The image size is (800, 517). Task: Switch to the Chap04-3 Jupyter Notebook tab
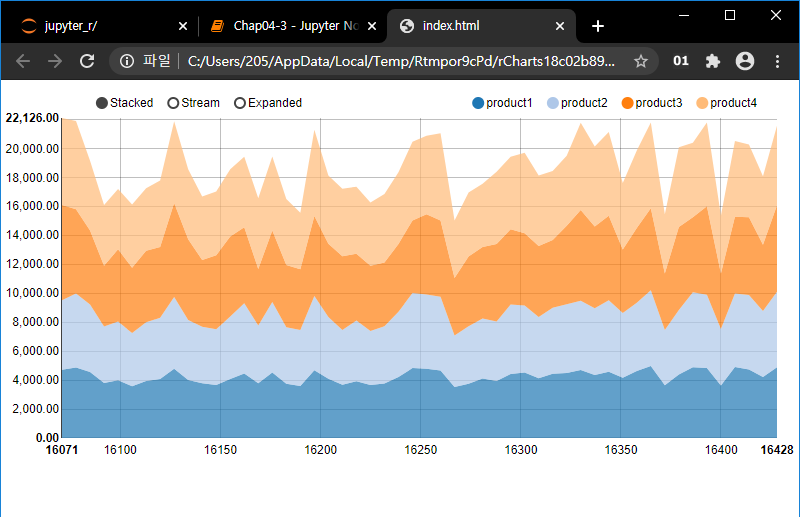point(293,26)
